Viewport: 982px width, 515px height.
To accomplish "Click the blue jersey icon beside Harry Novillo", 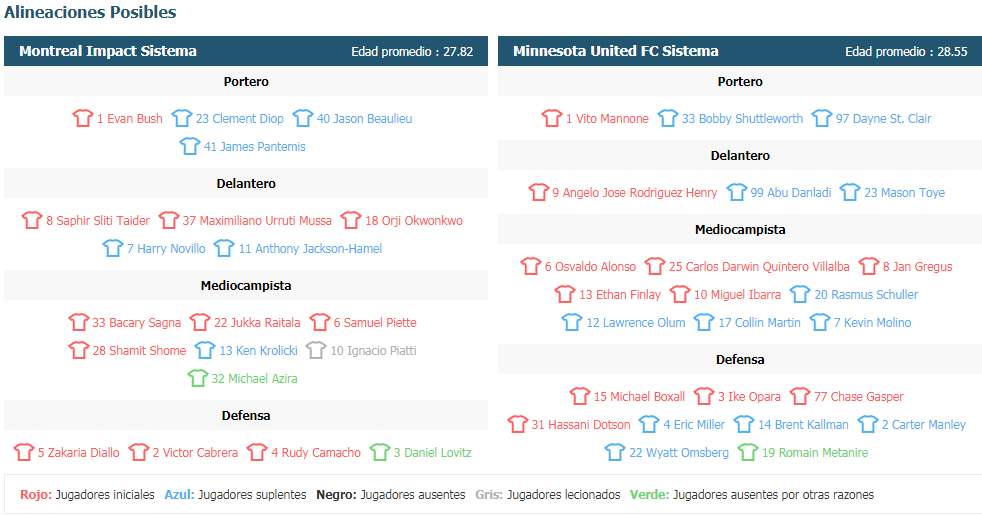I will (113, 248).
